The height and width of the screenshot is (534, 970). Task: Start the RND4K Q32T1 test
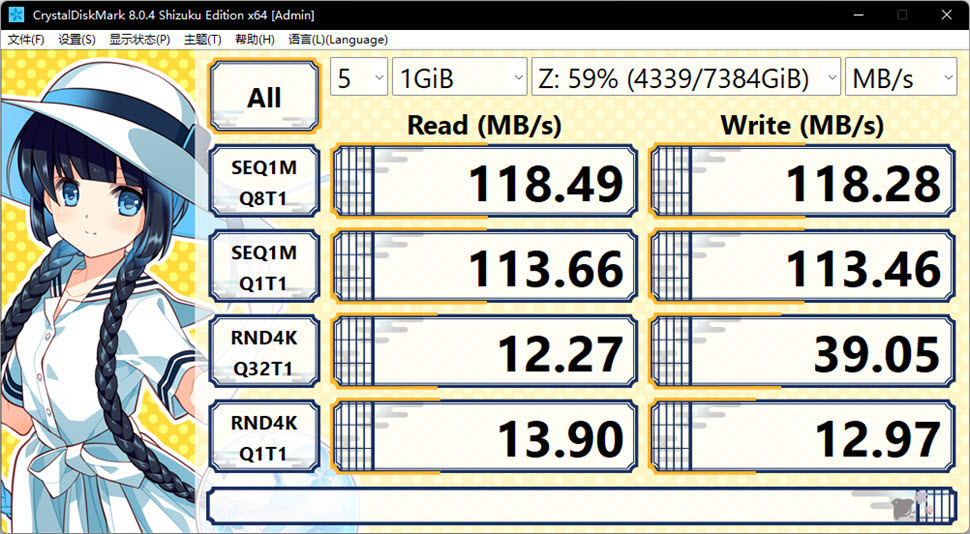tap(265, 351)
